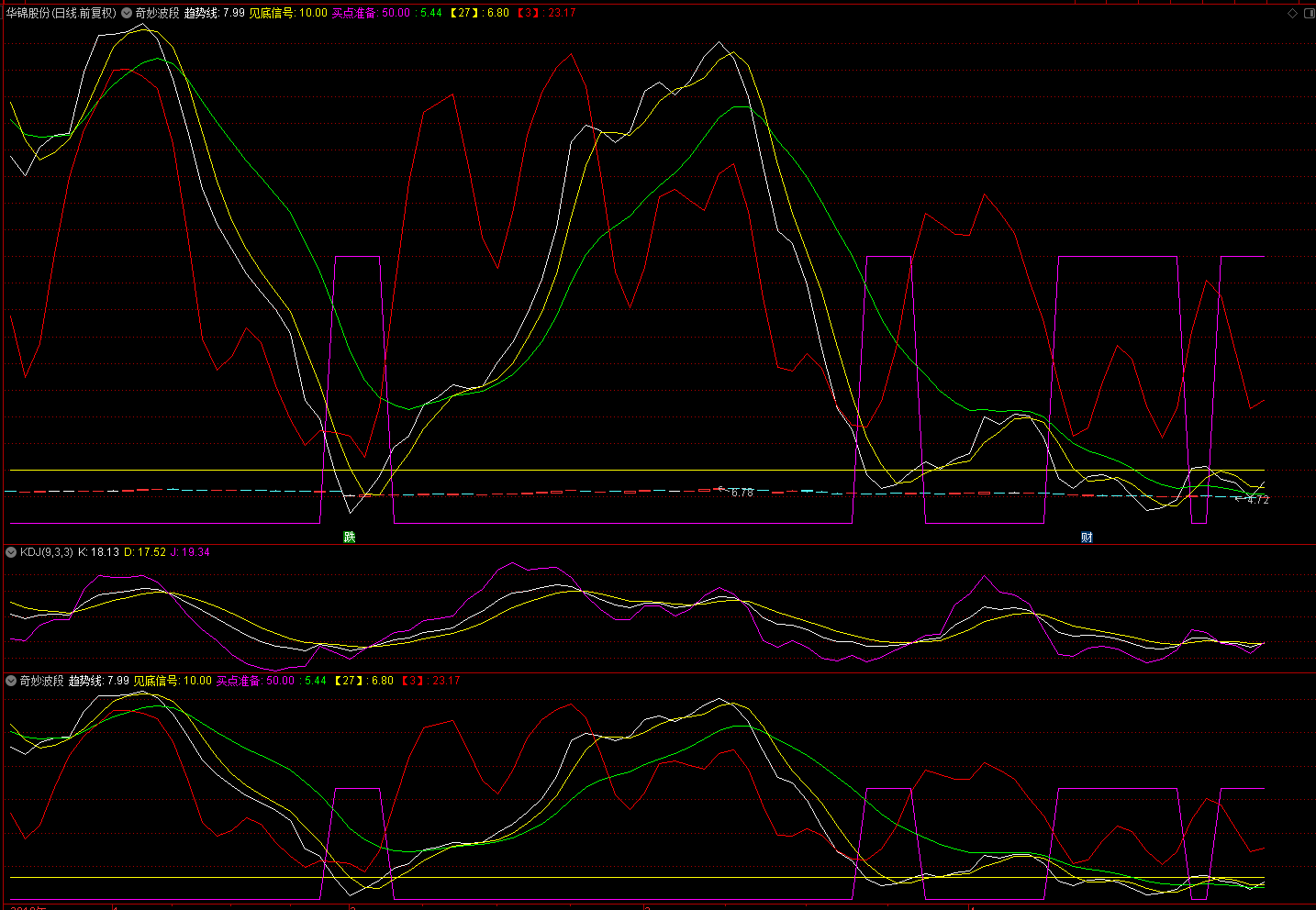This screenshot has height=910, width=1316.
Task: Click 买点准备: 50.00 in the bottom panel header
Action: tap(255, 681)
